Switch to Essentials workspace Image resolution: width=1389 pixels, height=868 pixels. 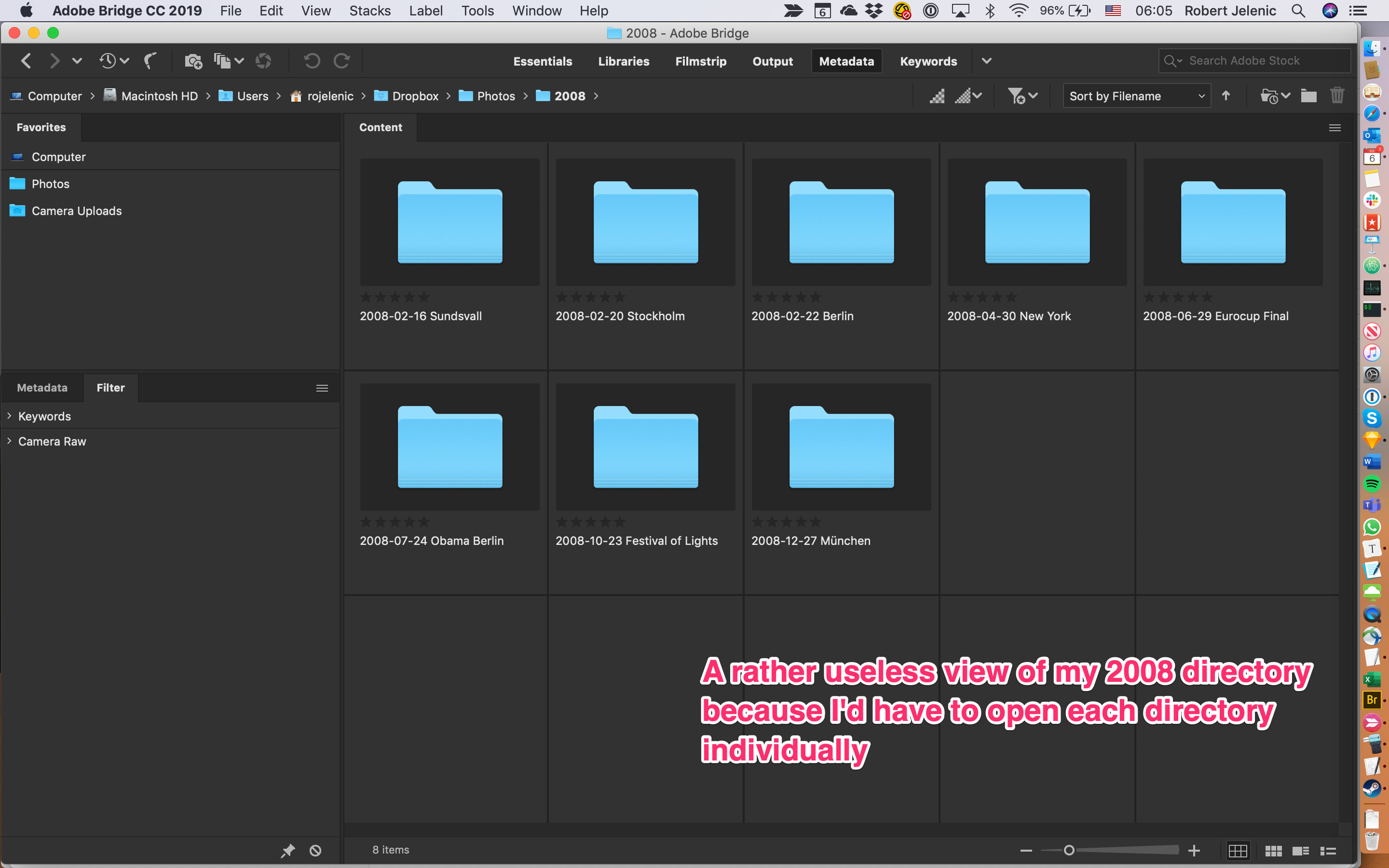pyautogui.click(x=543, y=61)
